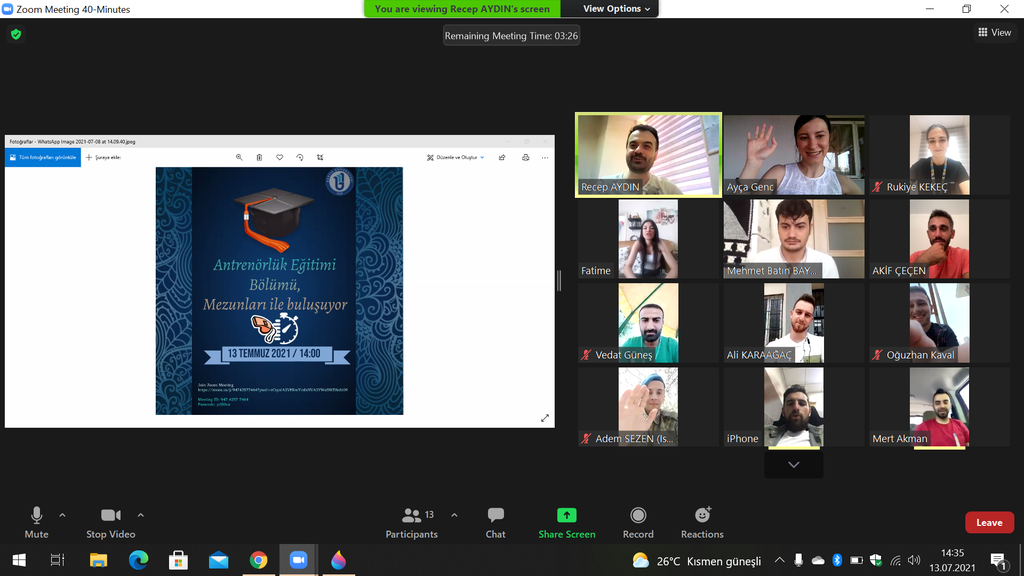Expand video options arrow beside Stop Video

tap(140, 516)
